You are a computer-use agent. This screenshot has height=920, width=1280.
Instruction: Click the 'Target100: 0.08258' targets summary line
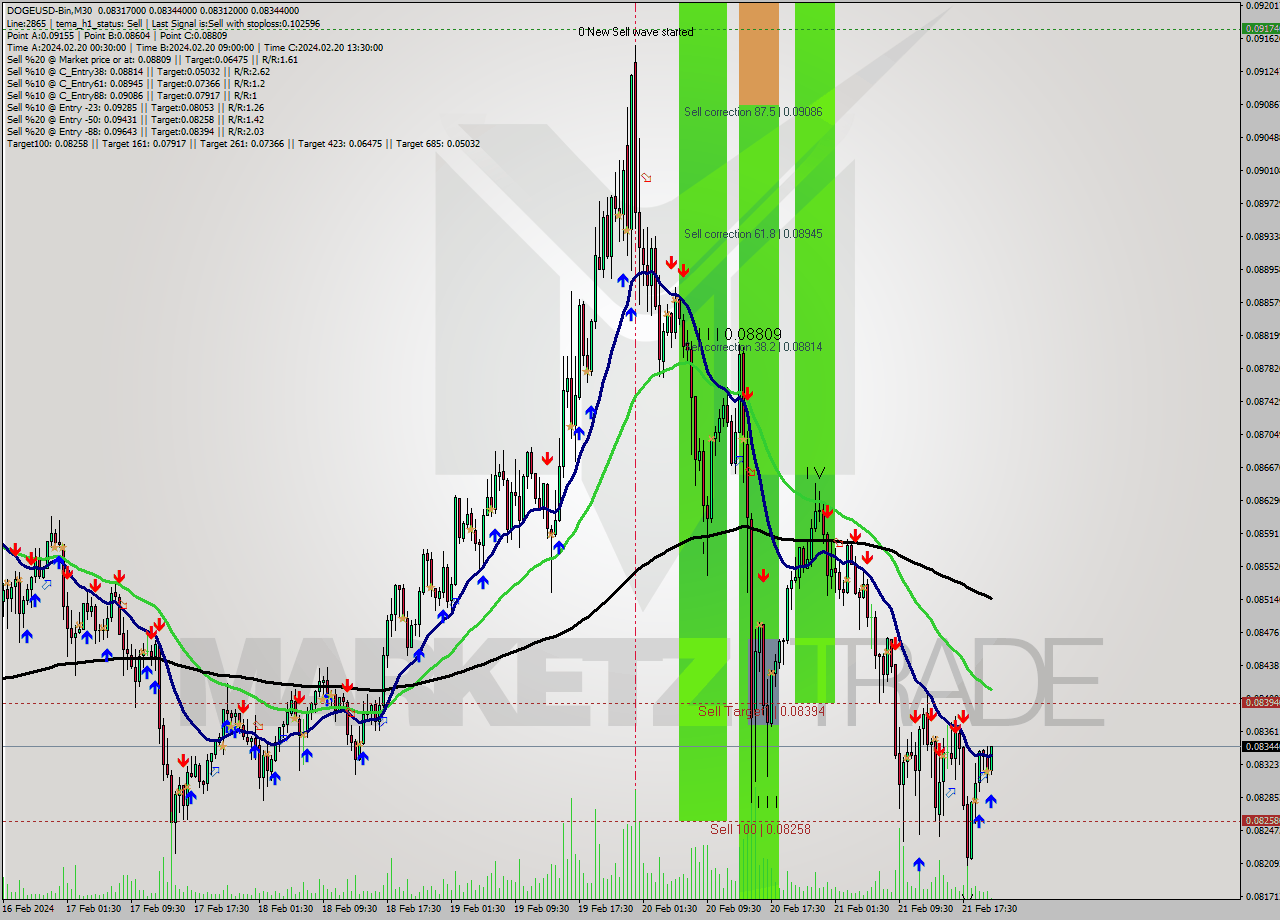[243, 143]
